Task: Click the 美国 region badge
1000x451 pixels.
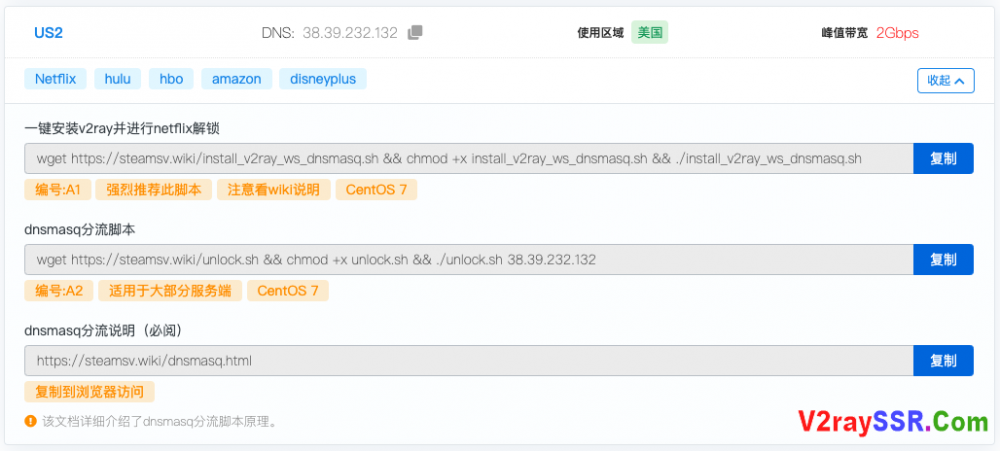Action: pyautogui.click(x=649, y=32)
